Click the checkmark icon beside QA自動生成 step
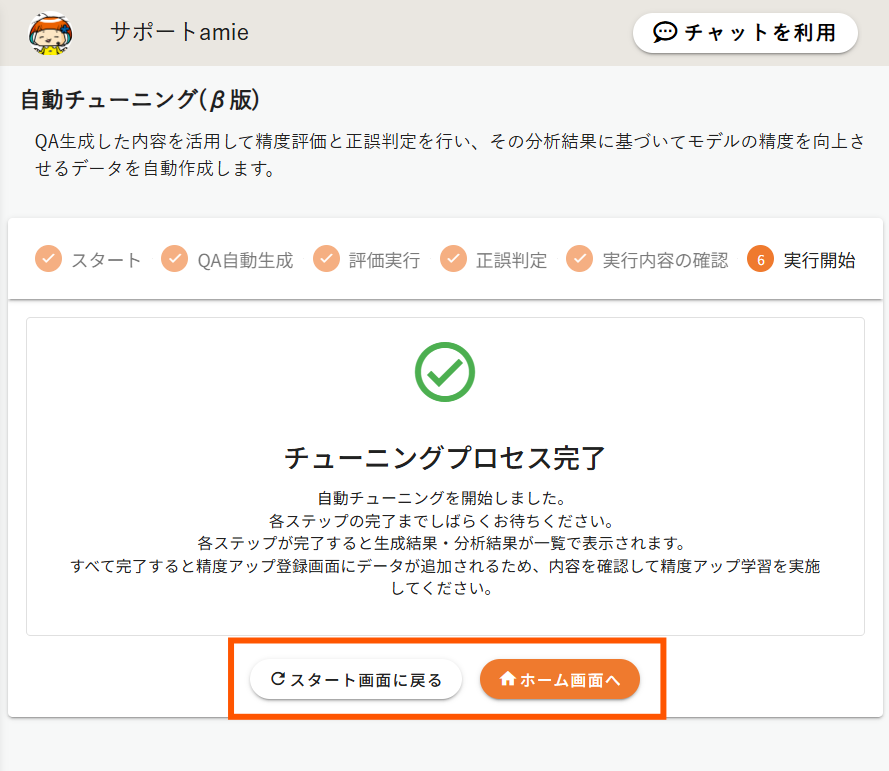 point(175,260)
